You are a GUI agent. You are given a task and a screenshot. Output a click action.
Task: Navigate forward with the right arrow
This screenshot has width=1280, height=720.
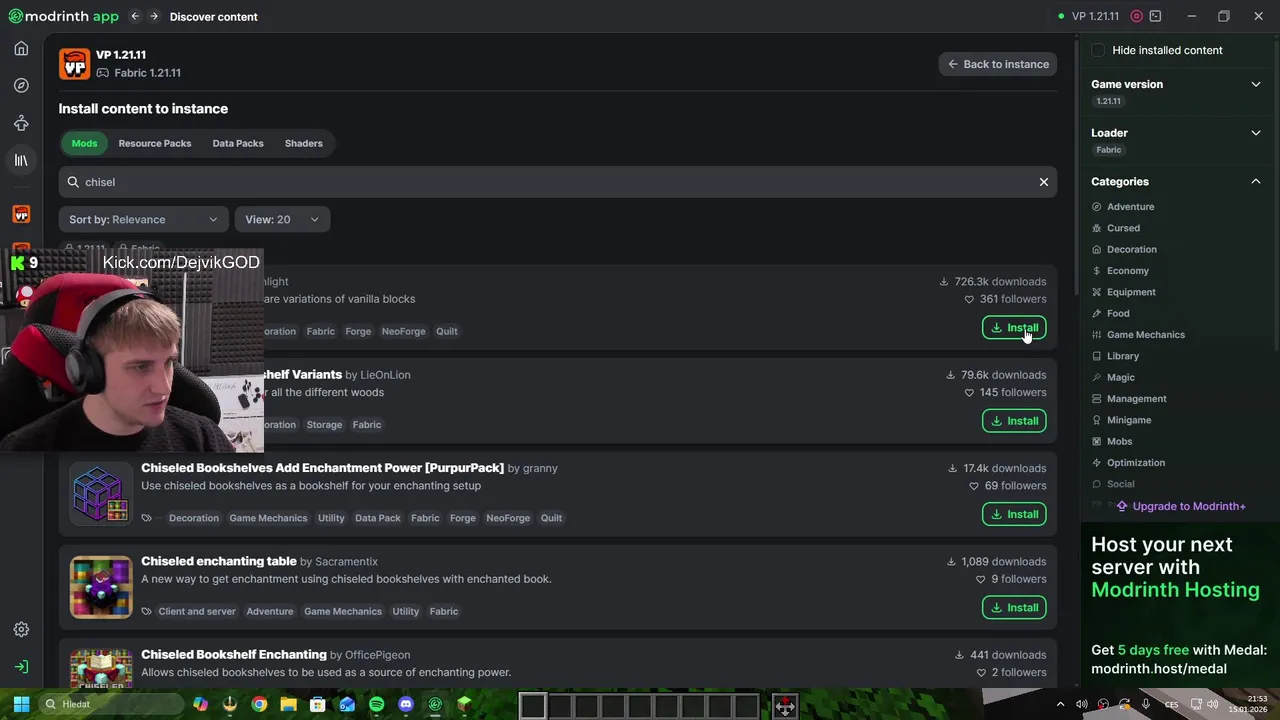154,16
